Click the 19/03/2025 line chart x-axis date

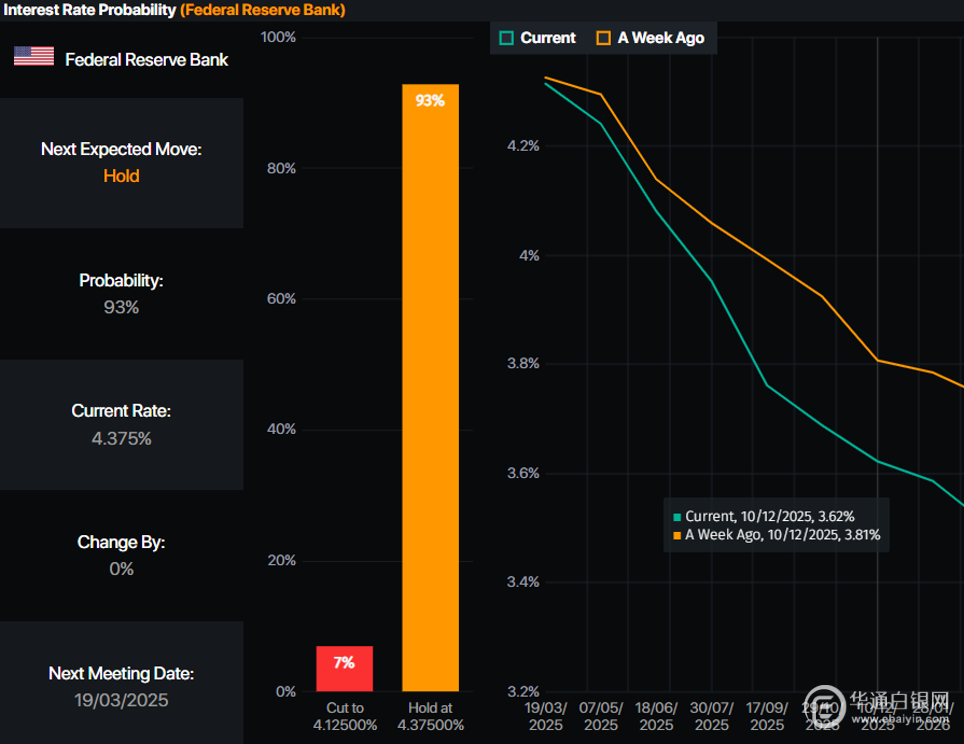(x=546, y=717)
